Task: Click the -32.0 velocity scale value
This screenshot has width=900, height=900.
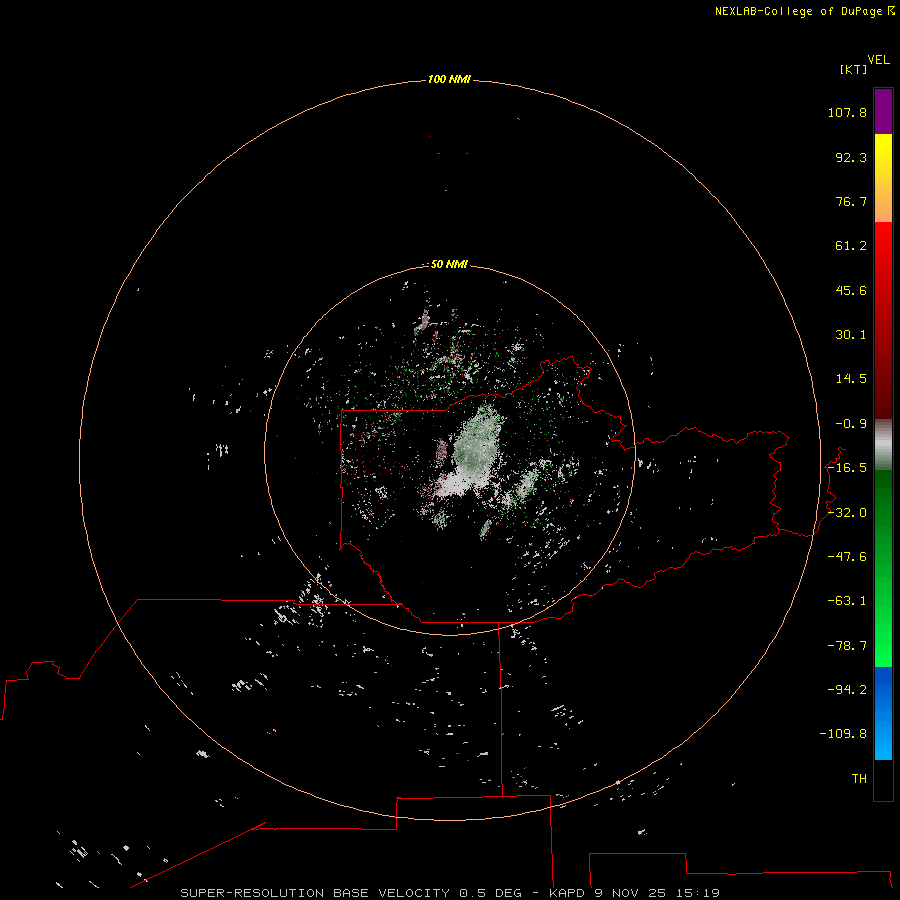Action: (x=847, y=513)
